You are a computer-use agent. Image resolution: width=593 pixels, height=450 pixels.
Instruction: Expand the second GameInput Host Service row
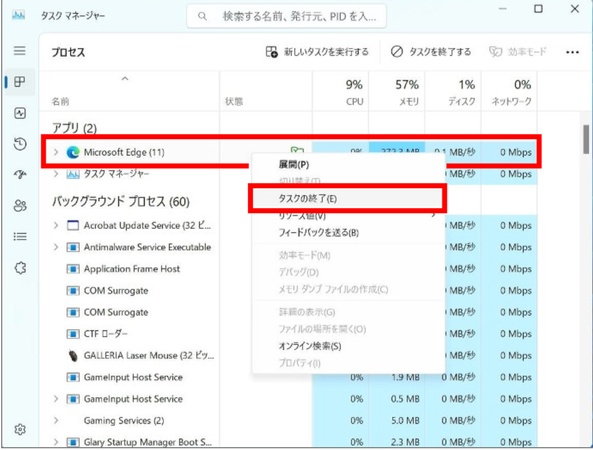[x=56, y=399]
